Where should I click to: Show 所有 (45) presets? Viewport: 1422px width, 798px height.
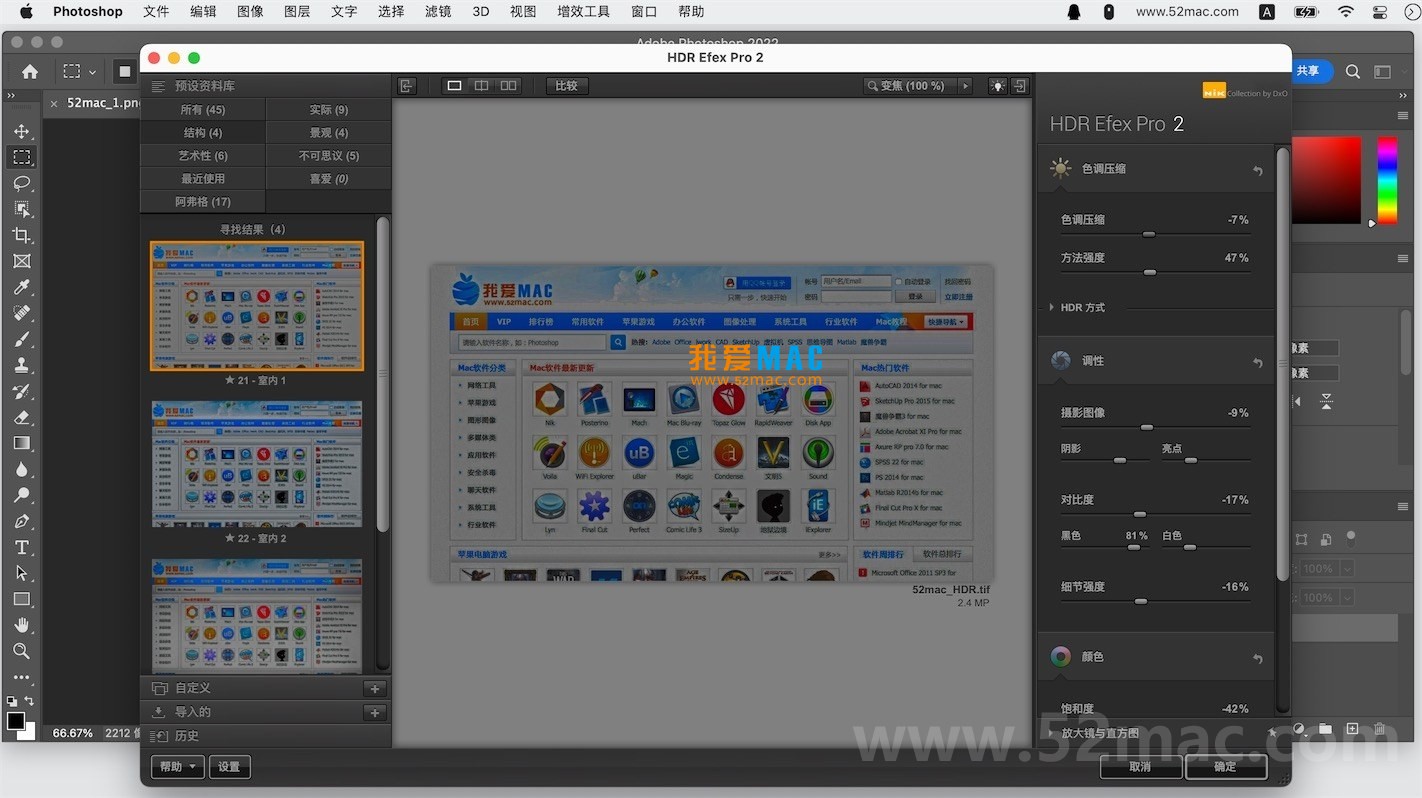pyautogui.click(x=203, y=109)
